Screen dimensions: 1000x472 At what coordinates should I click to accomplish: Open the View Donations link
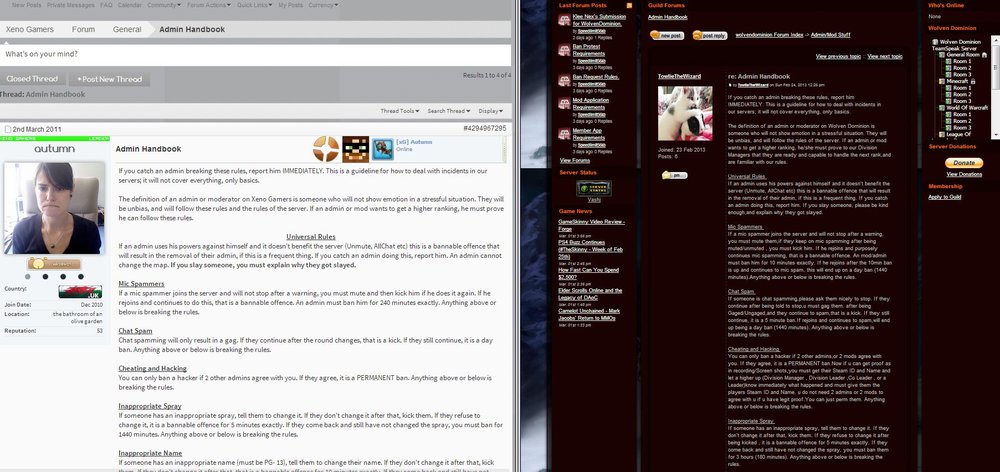click(964, 174)
